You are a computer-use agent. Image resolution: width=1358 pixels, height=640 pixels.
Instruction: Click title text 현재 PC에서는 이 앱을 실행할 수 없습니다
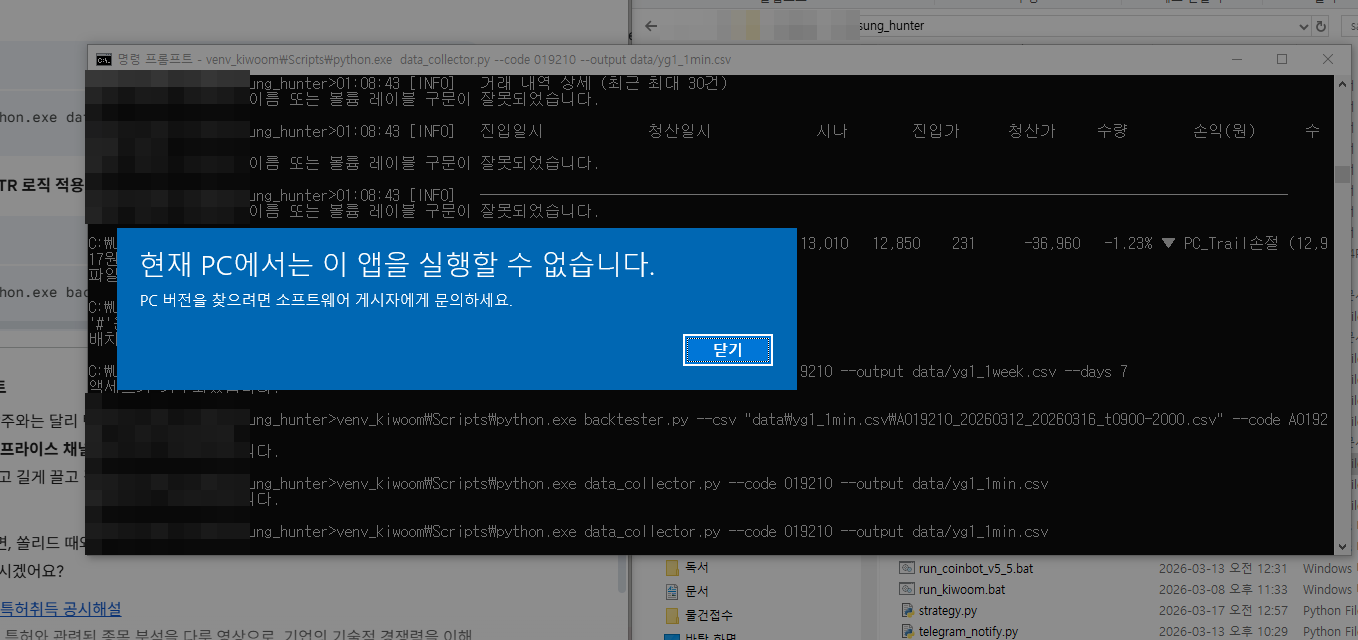pos(397,265)
